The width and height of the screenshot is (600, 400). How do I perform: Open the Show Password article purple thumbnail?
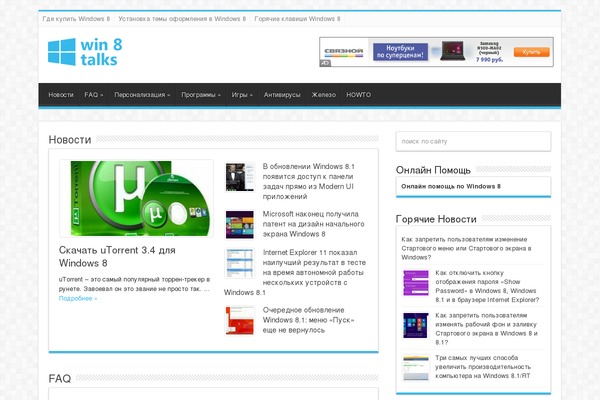416,283
